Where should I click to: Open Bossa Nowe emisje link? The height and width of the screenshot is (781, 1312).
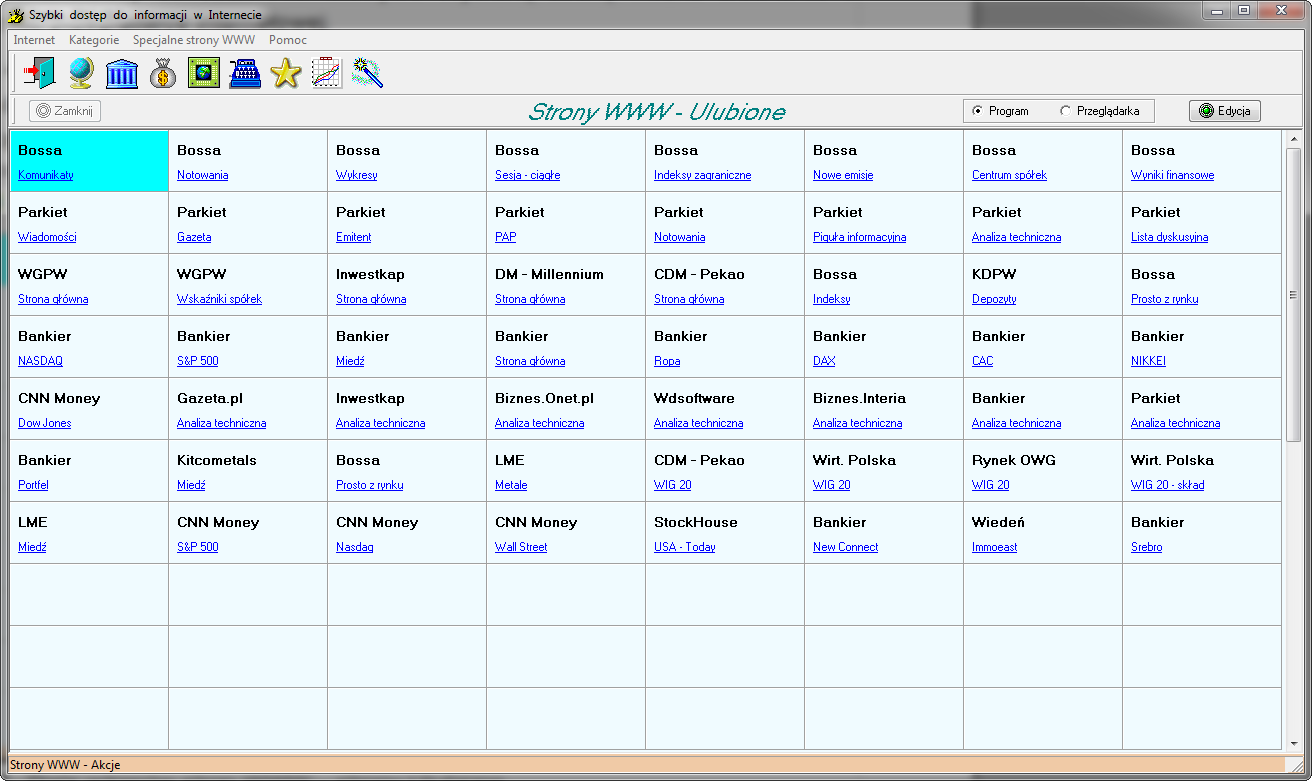(843, 175)
